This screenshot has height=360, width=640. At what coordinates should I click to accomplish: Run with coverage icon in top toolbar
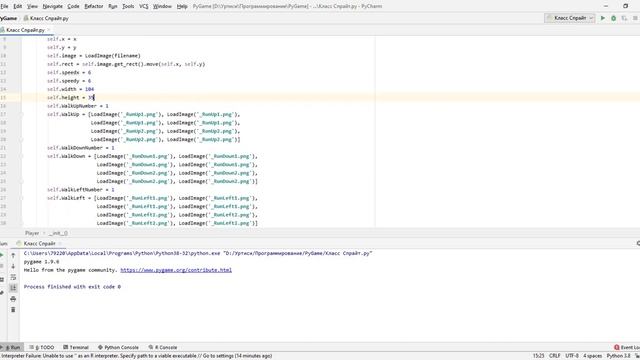(624, 18)
